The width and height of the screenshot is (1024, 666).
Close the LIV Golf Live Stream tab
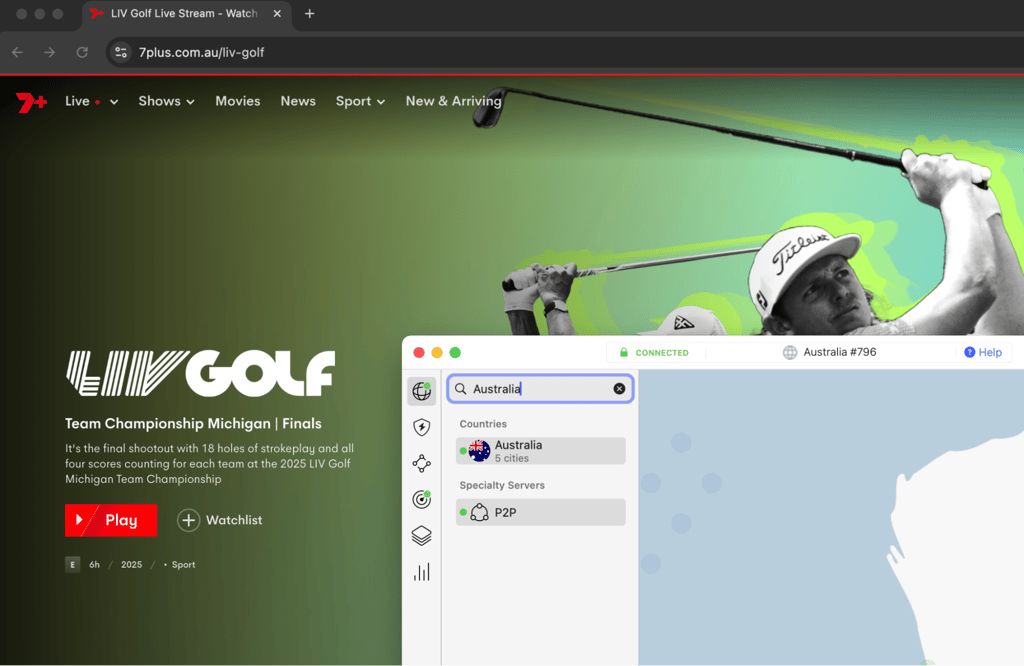click(277, 13)
